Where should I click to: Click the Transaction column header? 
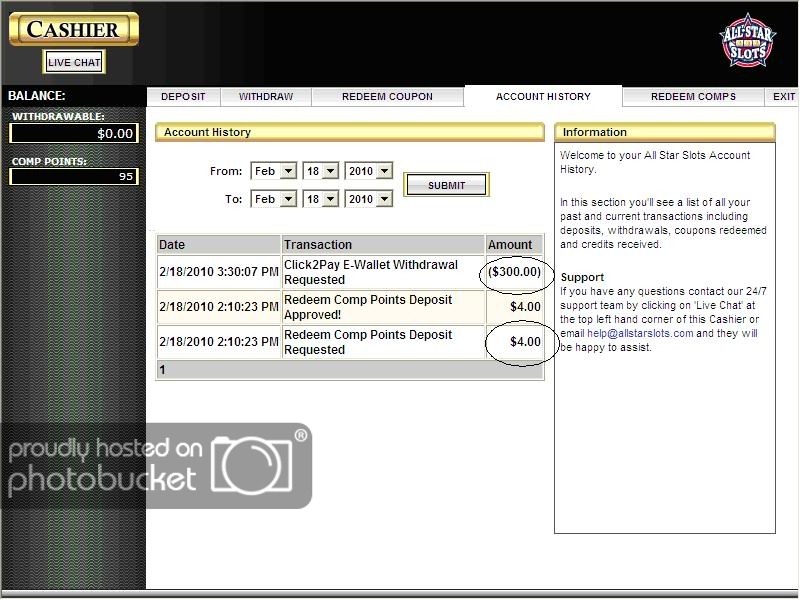tap(383, 244)
